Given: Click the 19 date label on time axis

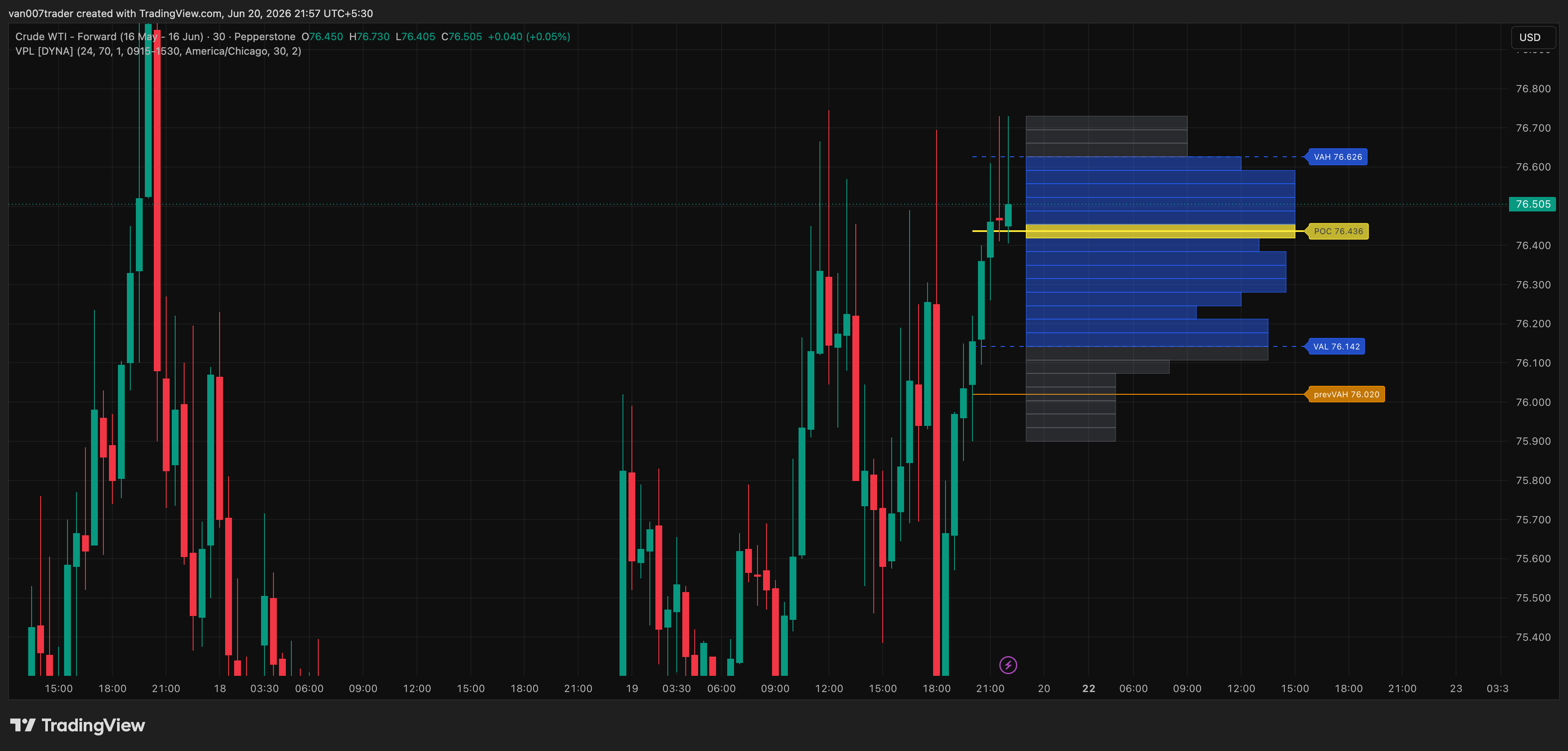Looking at the screenshot, I should 632,688.
